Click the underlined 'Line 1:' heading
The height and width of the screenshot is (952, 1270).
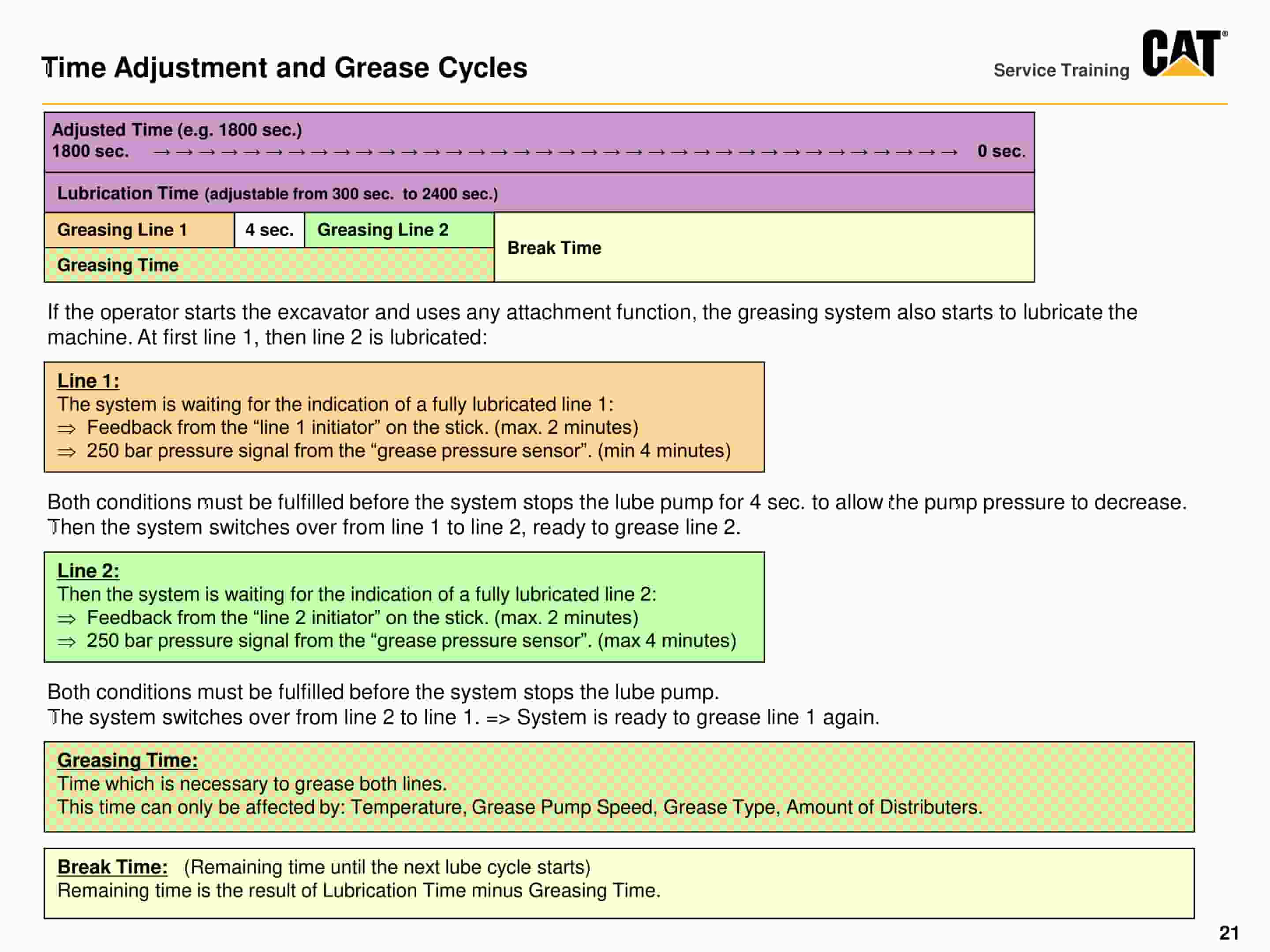[x=89, y=380]
